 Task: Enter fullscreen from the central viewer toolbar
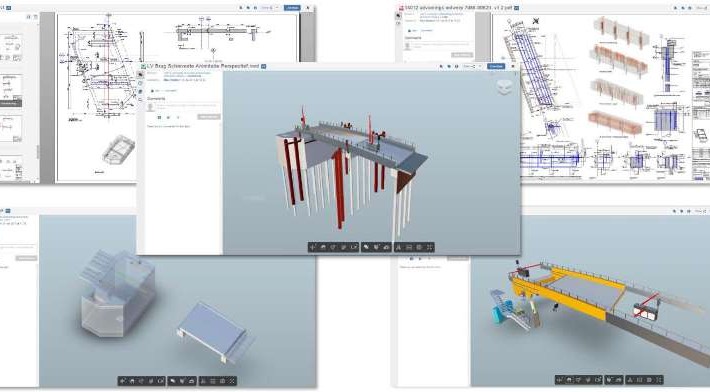[430, 247]
